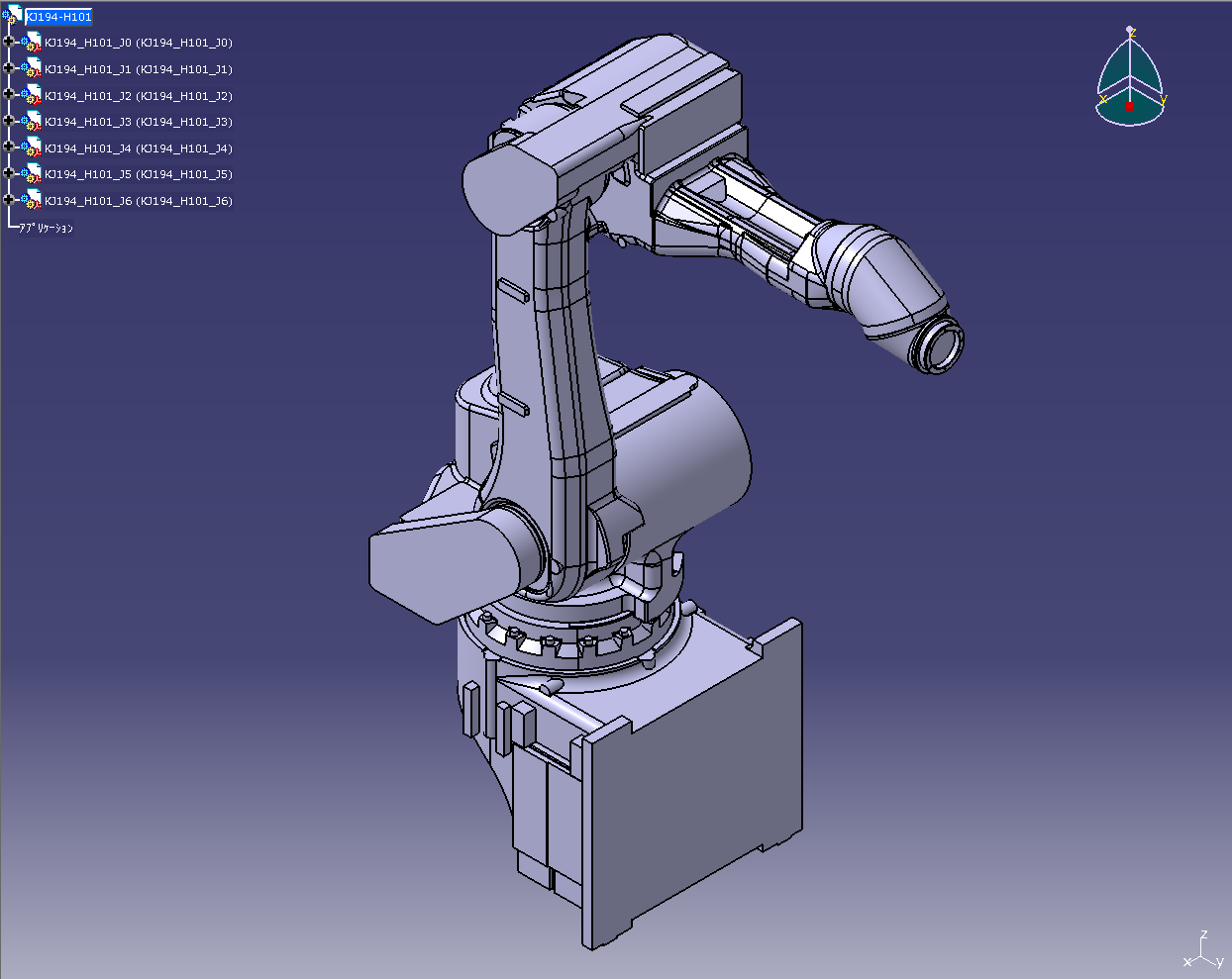Click the component icon of KJ194_H101_J4
1232x979 pixels.
32,147
